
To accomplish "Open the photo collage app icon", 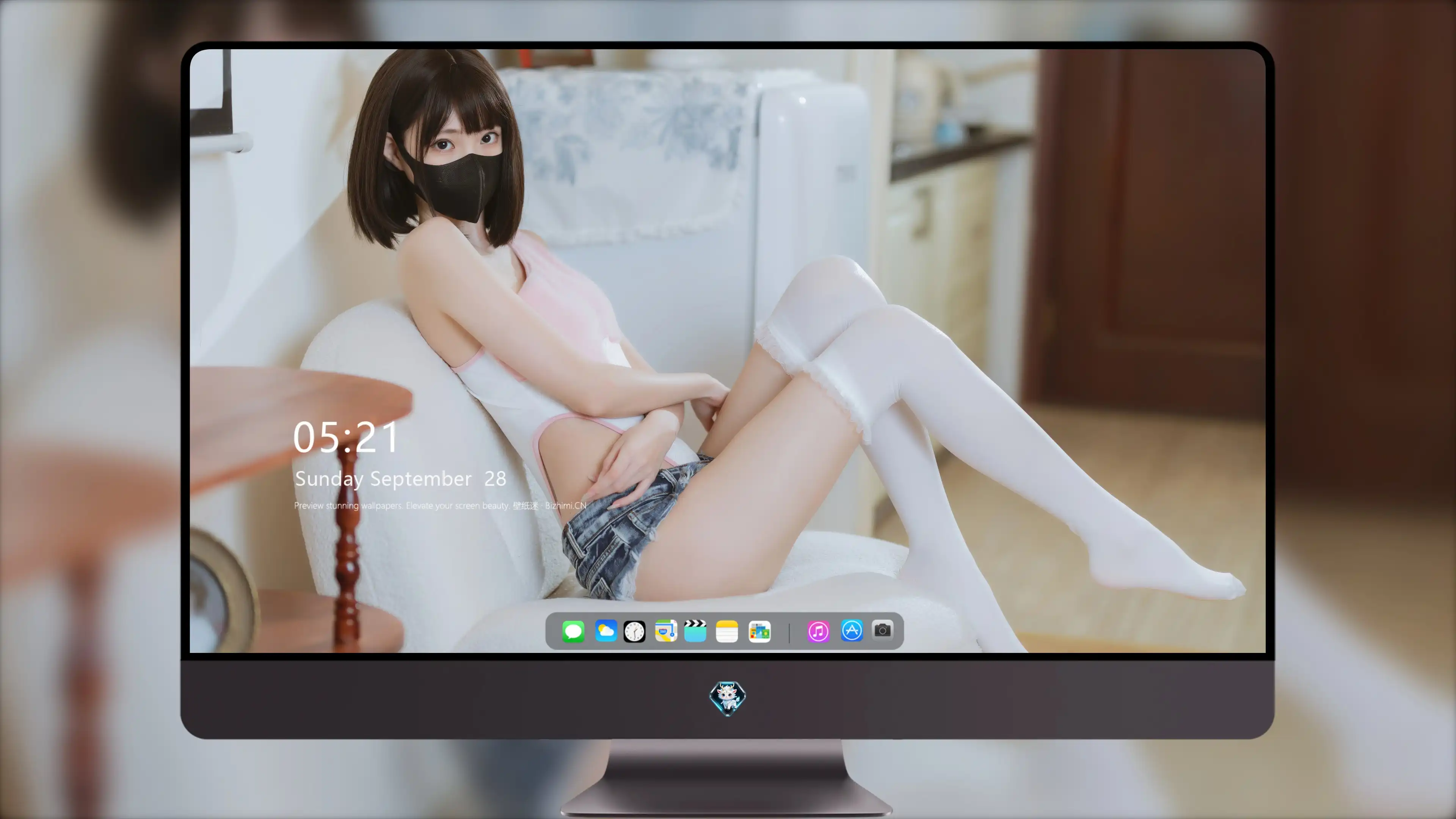I will [759, 631].
